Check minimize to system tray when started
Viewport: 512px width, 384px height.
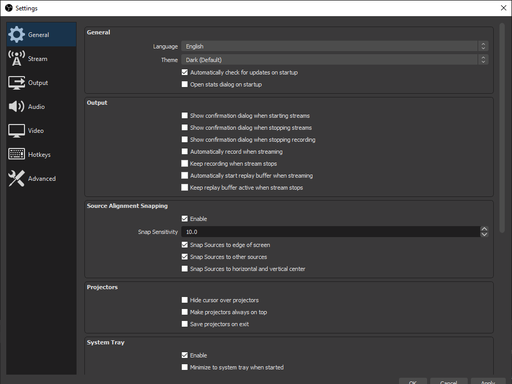(x=185, y=367)
